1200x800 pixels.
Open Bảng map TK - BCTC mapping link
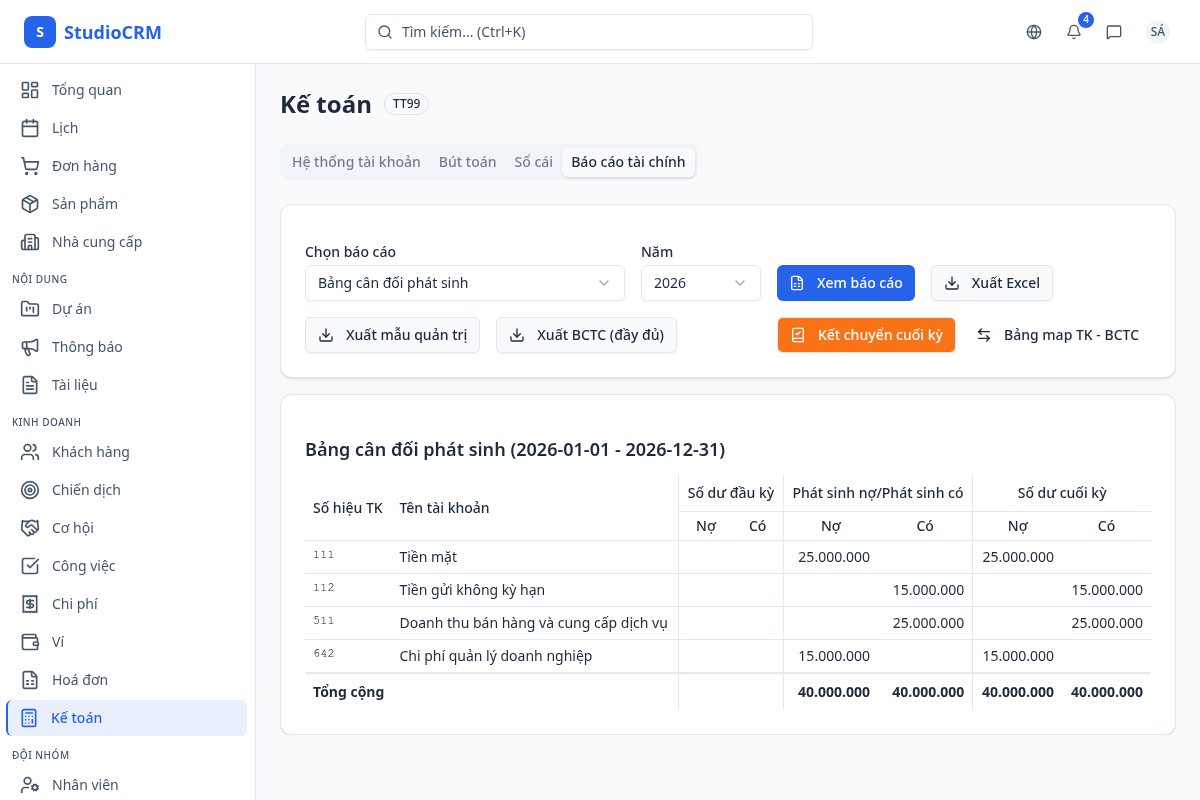coord(1057,335)
